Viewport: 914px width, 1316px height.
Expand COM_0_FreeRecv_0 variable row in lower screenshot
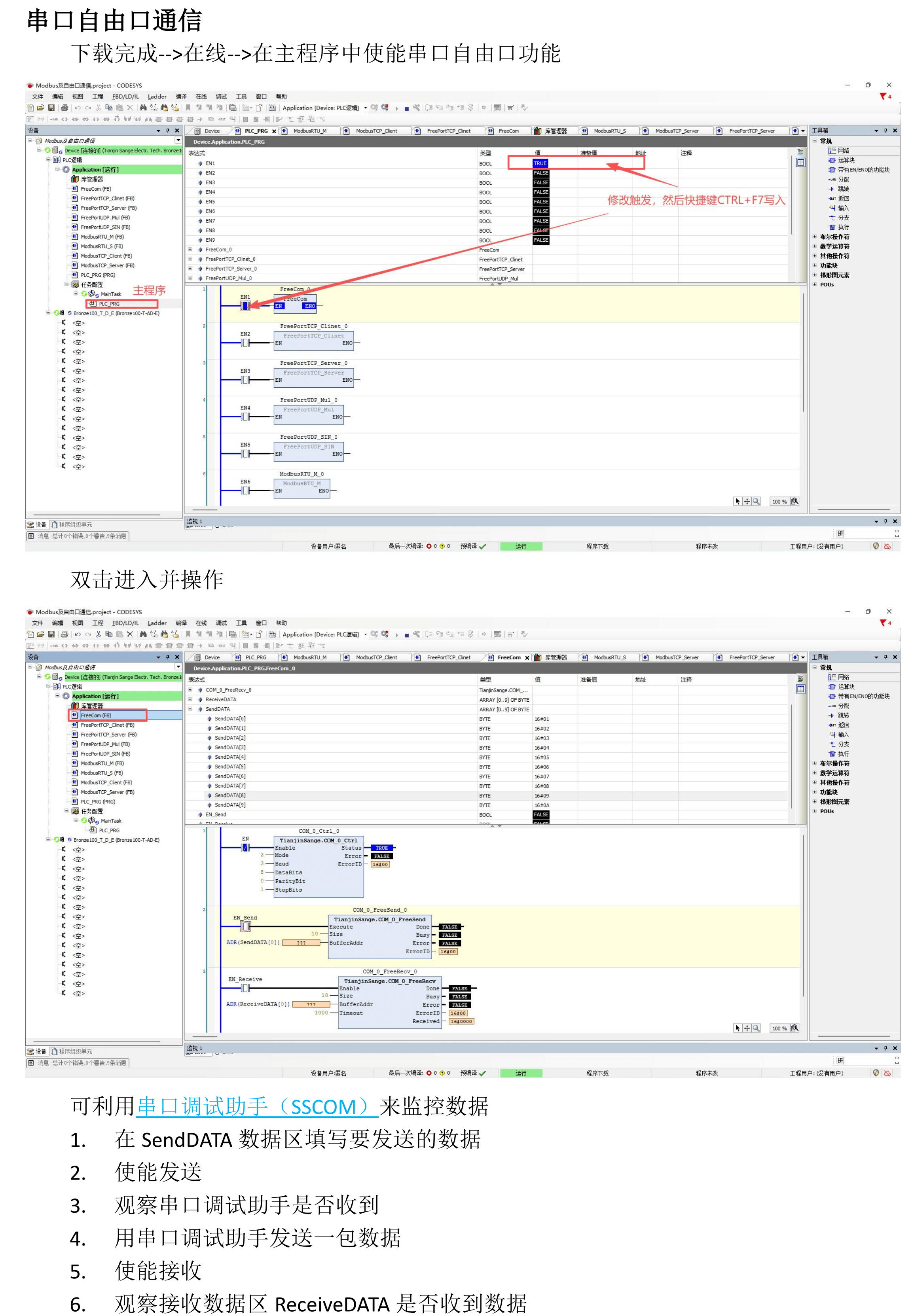pos(190,690)
